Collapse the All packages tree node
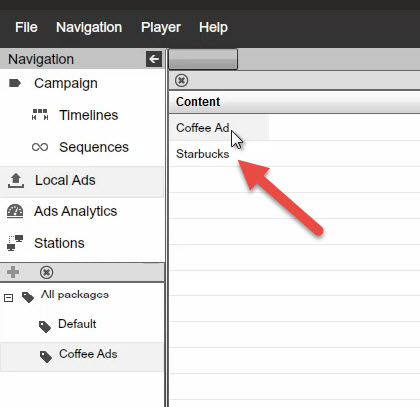 point(9,298)
